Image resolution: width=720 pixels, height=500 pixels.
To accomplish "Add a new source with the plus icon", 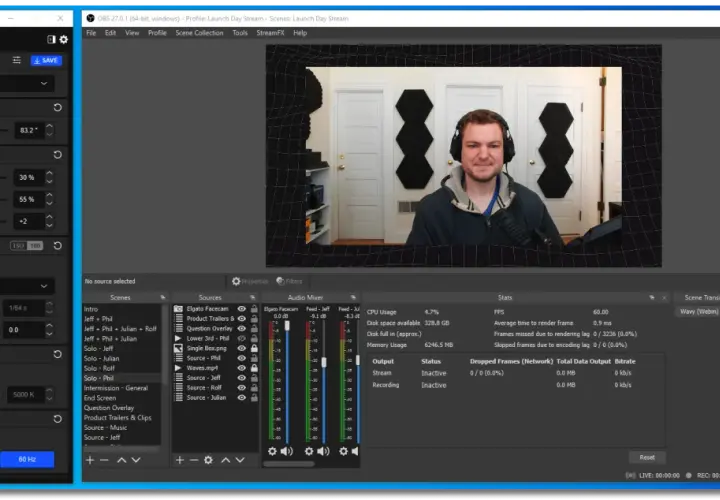I will point(180,460).
